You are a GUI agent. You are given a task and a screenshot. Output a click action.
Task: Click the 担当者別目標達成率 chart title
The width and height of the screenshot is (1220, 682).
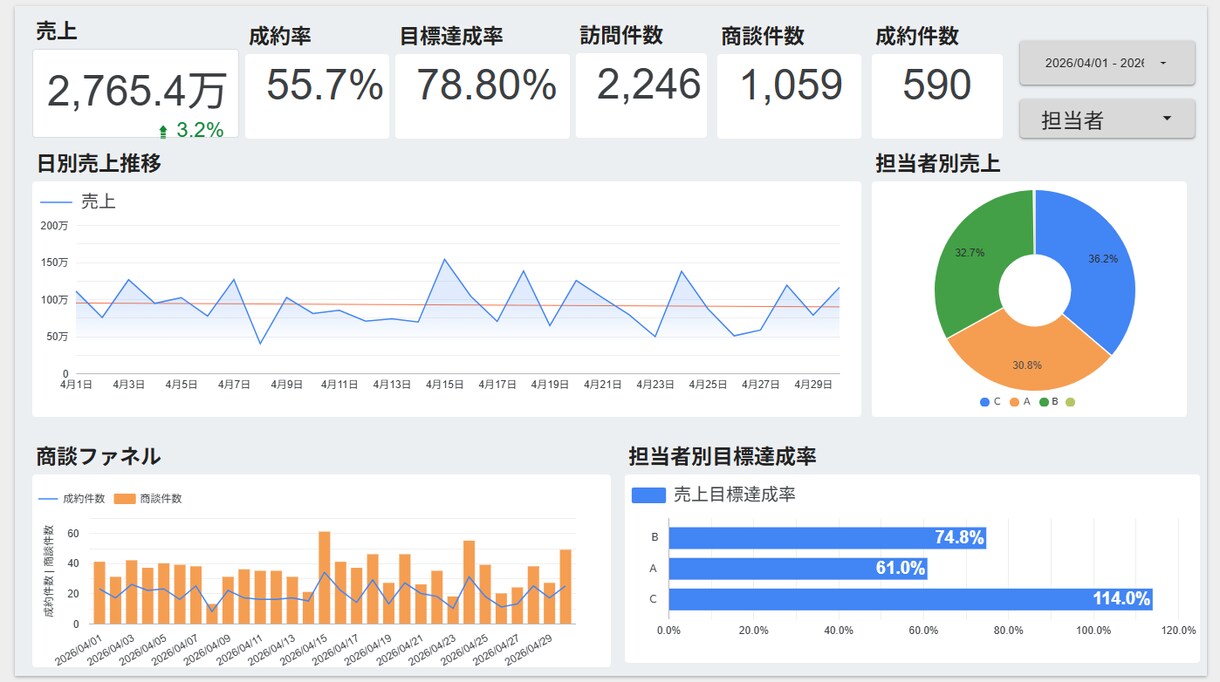[722, 456]
